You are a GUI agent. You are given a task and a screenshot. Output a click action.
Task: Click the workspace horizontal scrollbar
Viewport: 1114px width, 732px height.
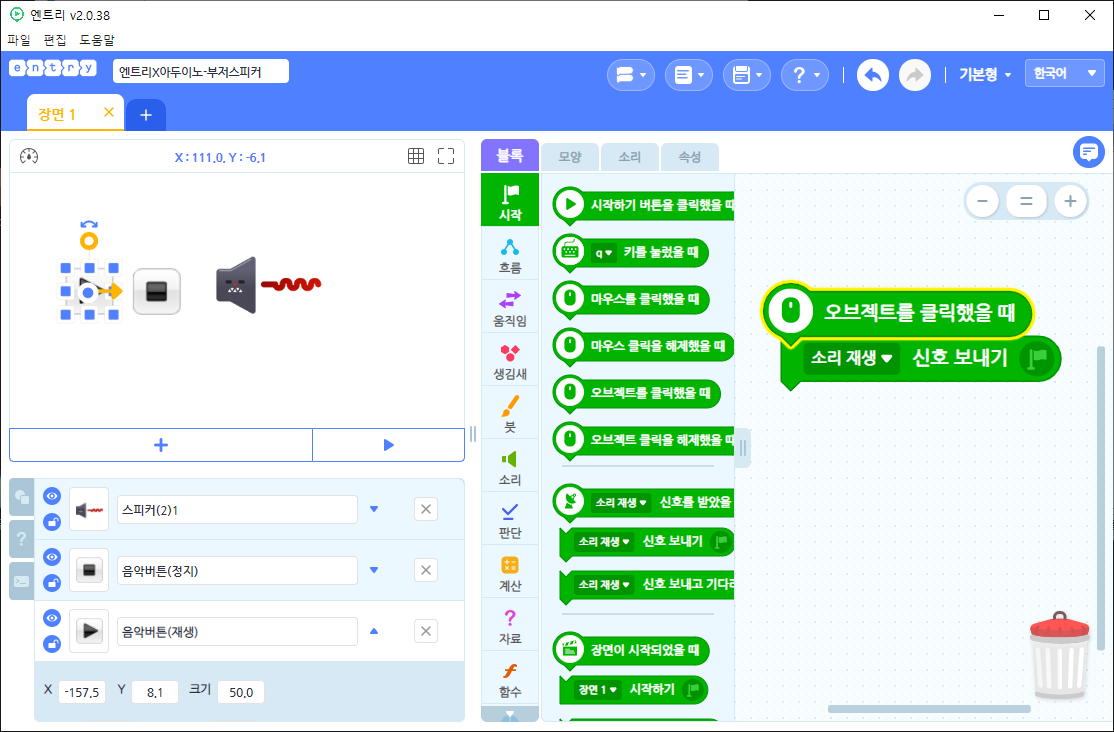pyautogui.click(x=929, y=709)
